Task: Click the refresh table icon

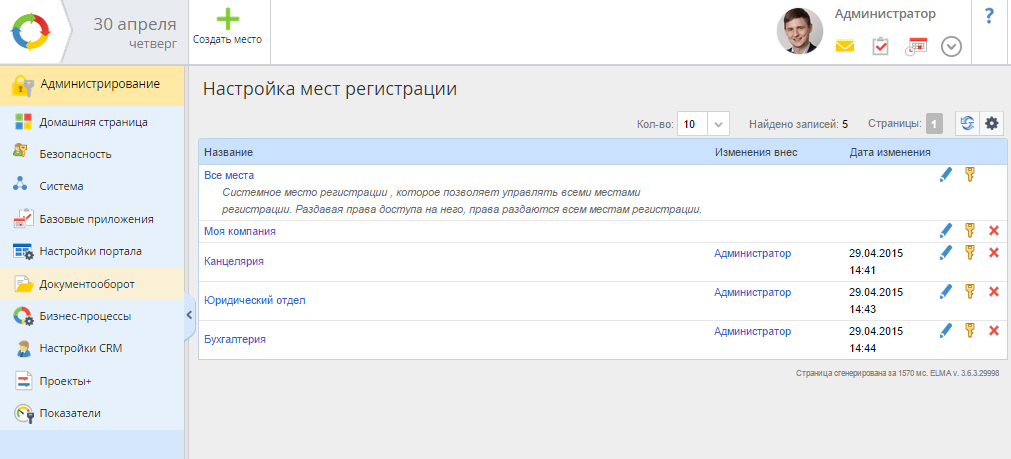Action: [967, 123]
